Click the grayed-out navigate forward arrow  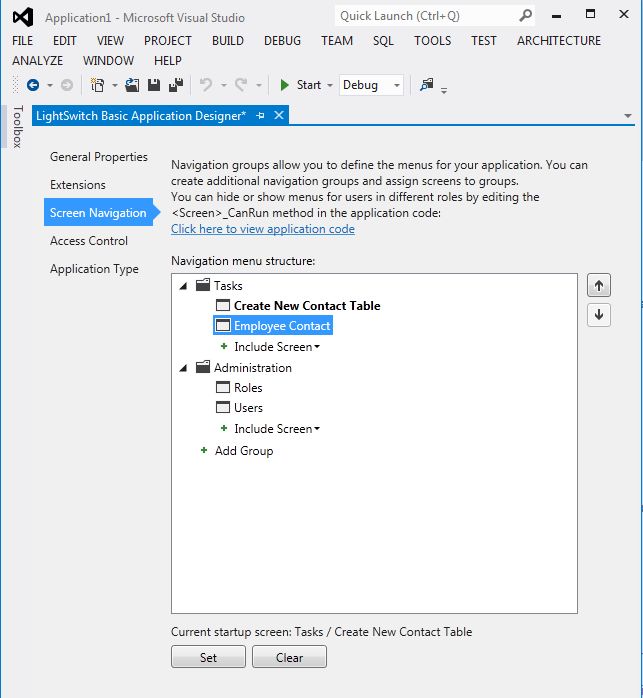[x=67, y=85]
